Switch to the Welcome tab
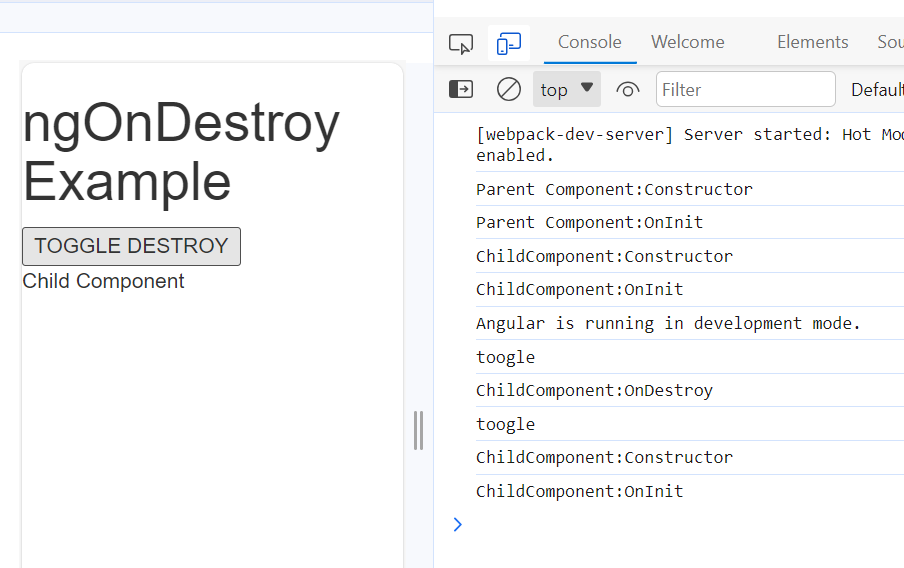The width and height of the screenshot is (904, 568). (x=688, y=42)
